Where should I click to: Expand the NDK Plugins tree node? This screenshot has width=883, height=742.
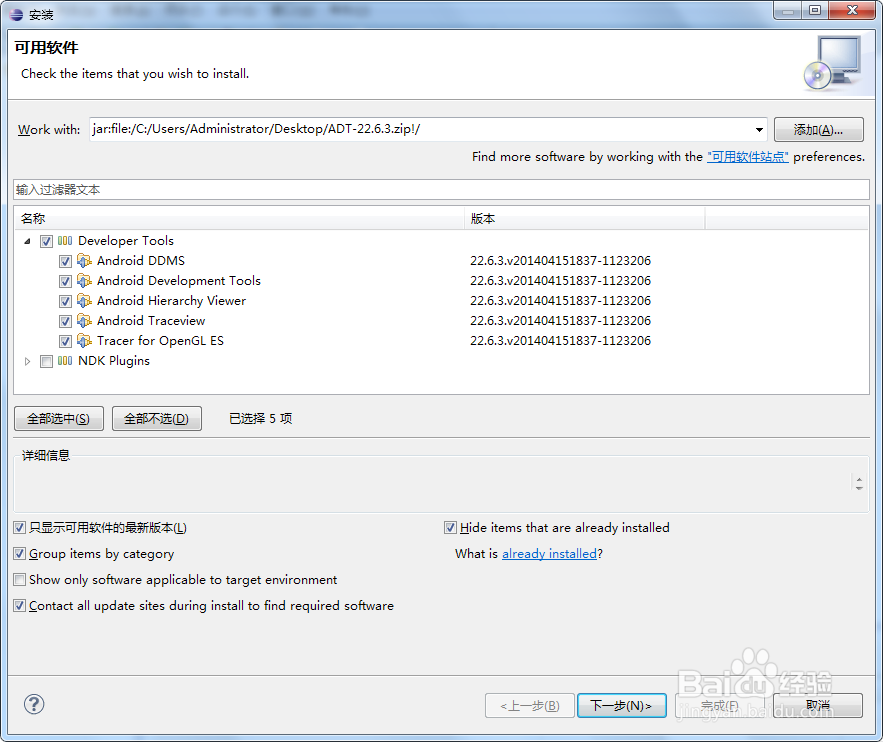[27, 361]
